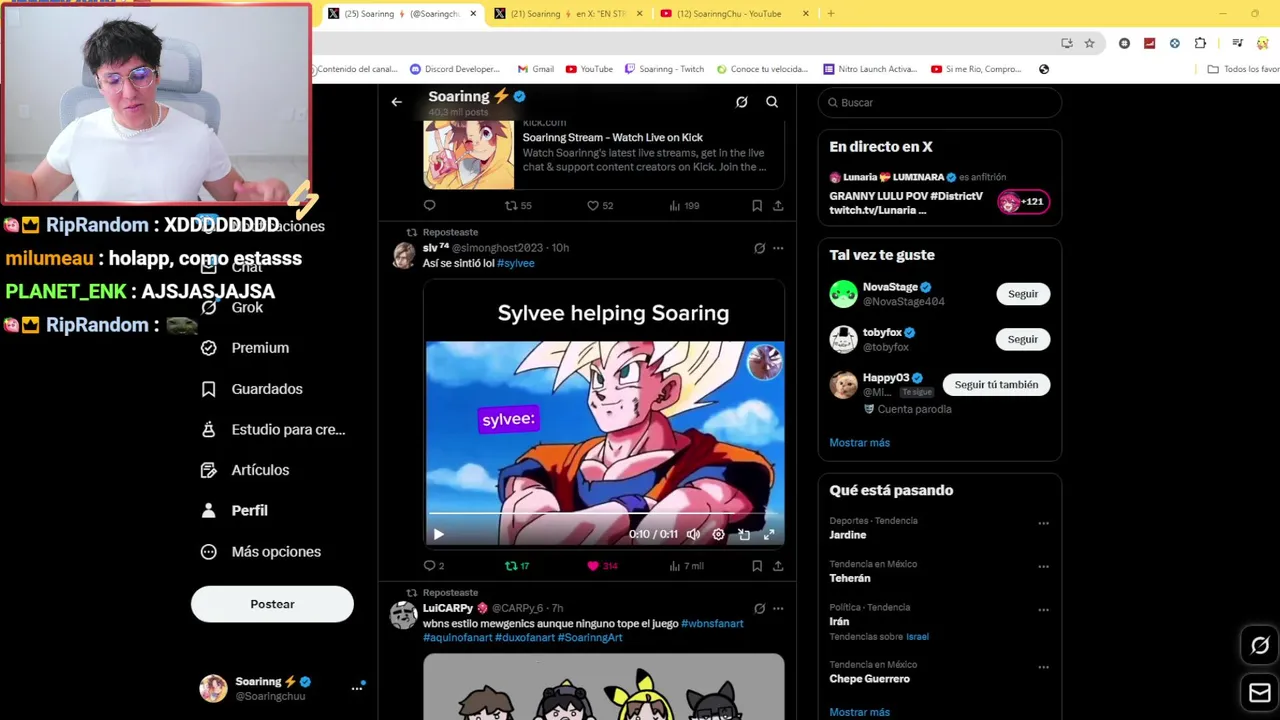The image size is (1280, 720).
Task: Click Seguir tú también for Happy03
Action: point(996,385)
